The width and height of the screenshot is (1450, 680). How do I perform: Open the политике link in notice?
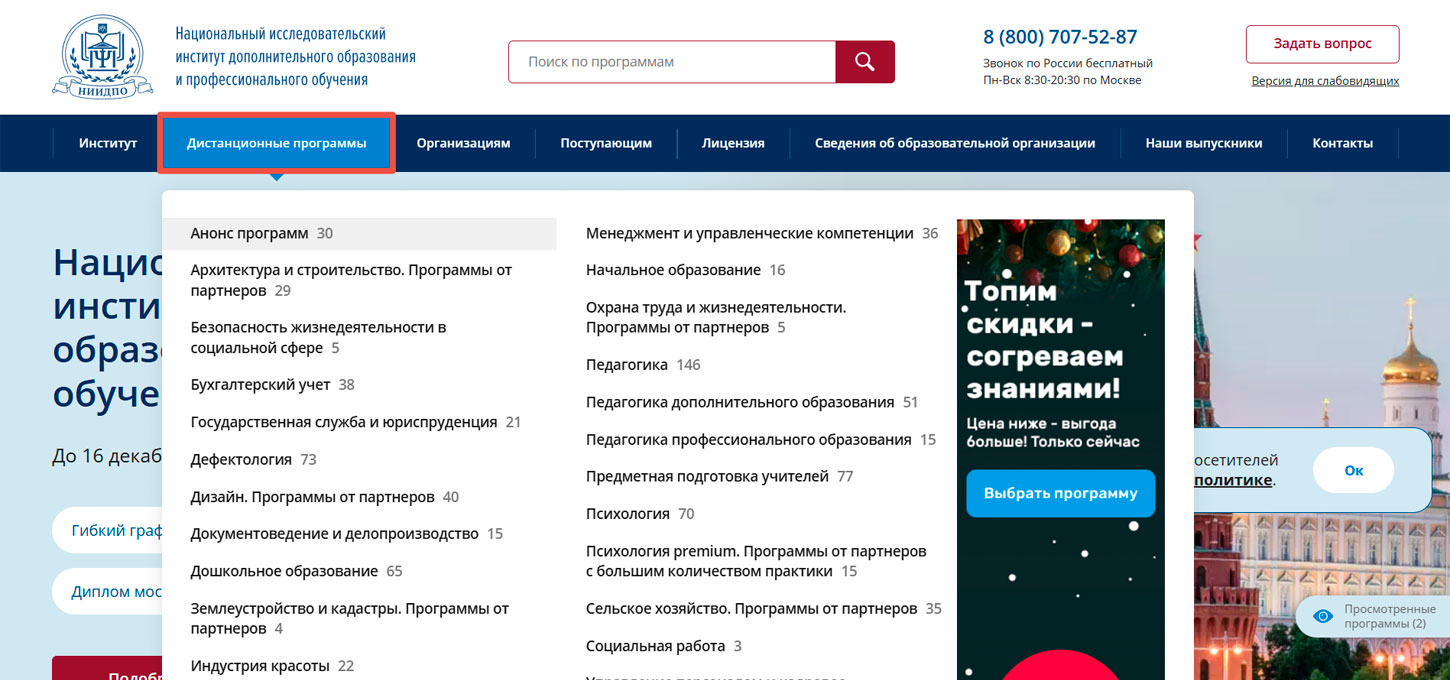click(x=1233, y=480)
